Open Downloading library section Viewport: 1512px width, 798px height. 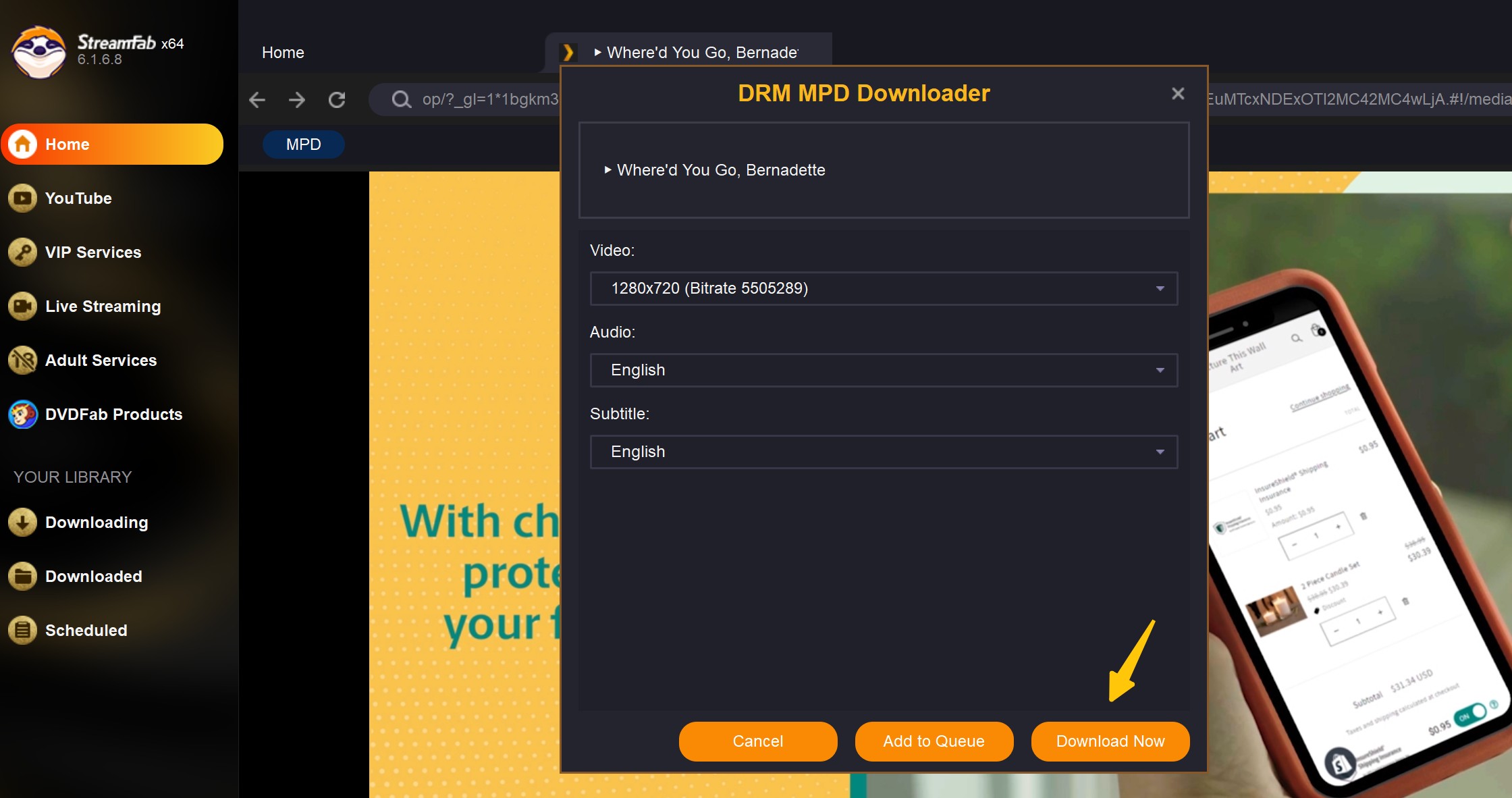point(97,522)
